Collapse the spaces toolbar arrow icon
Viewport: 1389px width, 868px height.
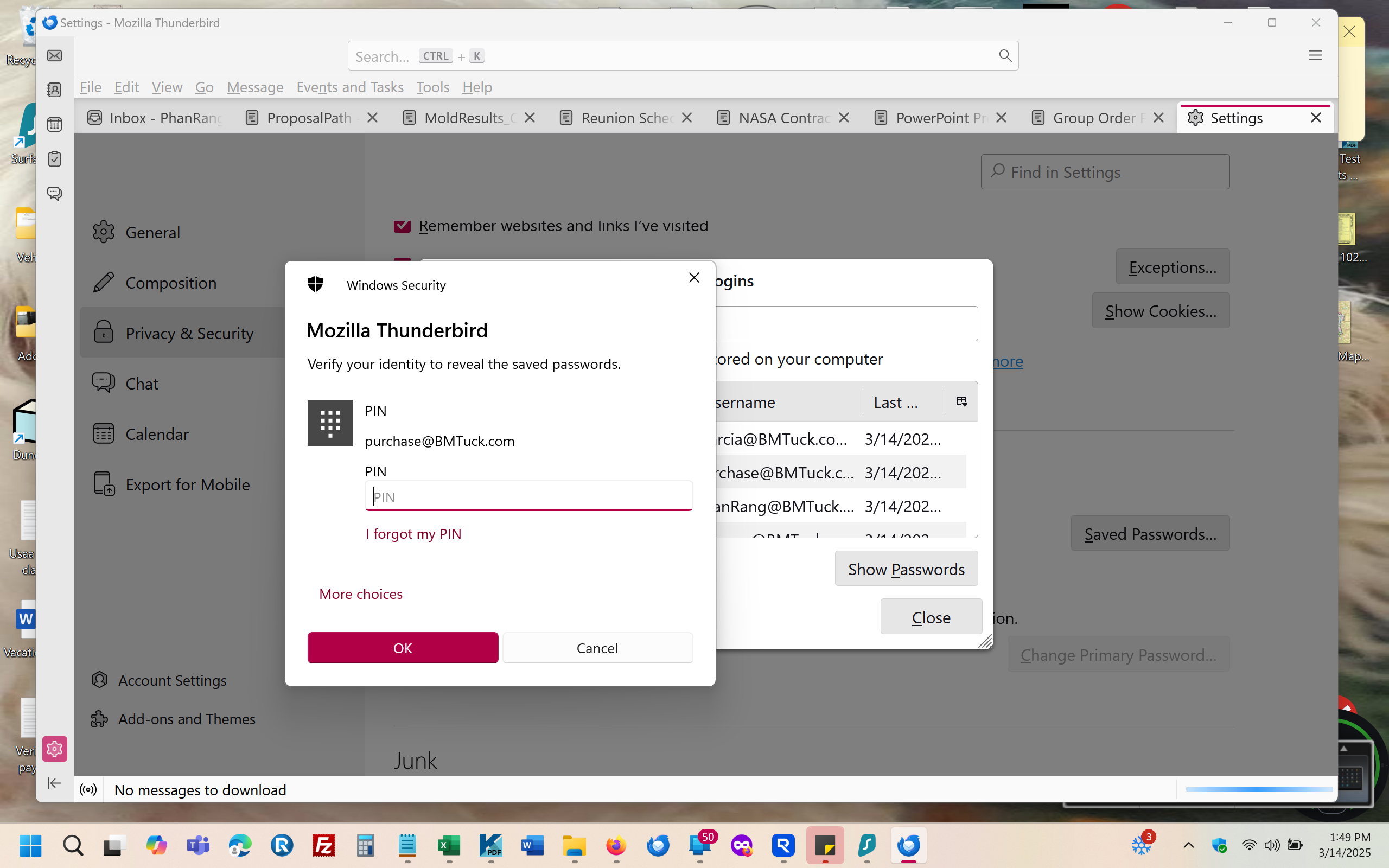coord(54,783)
